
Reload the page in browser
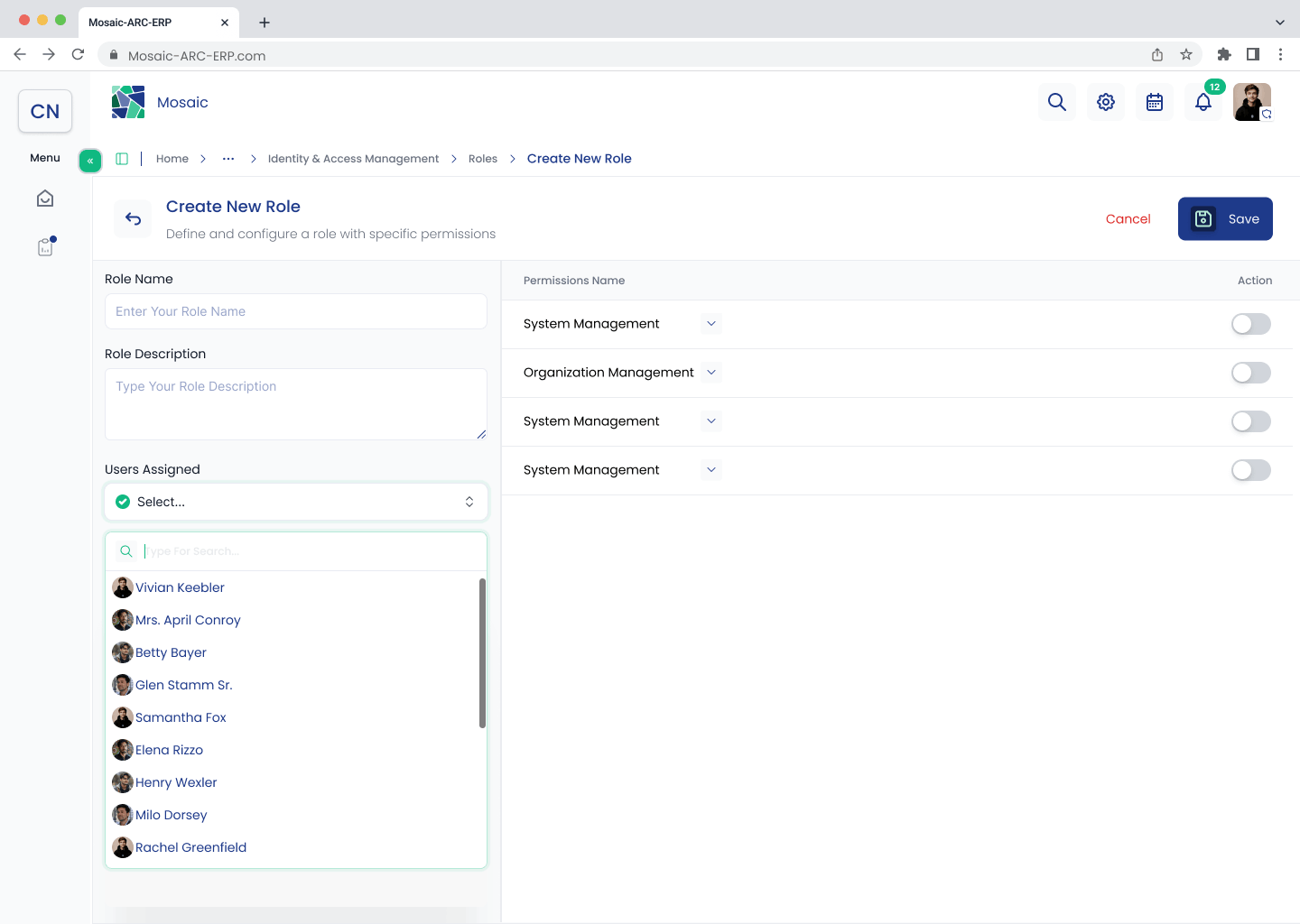(79, 55)
